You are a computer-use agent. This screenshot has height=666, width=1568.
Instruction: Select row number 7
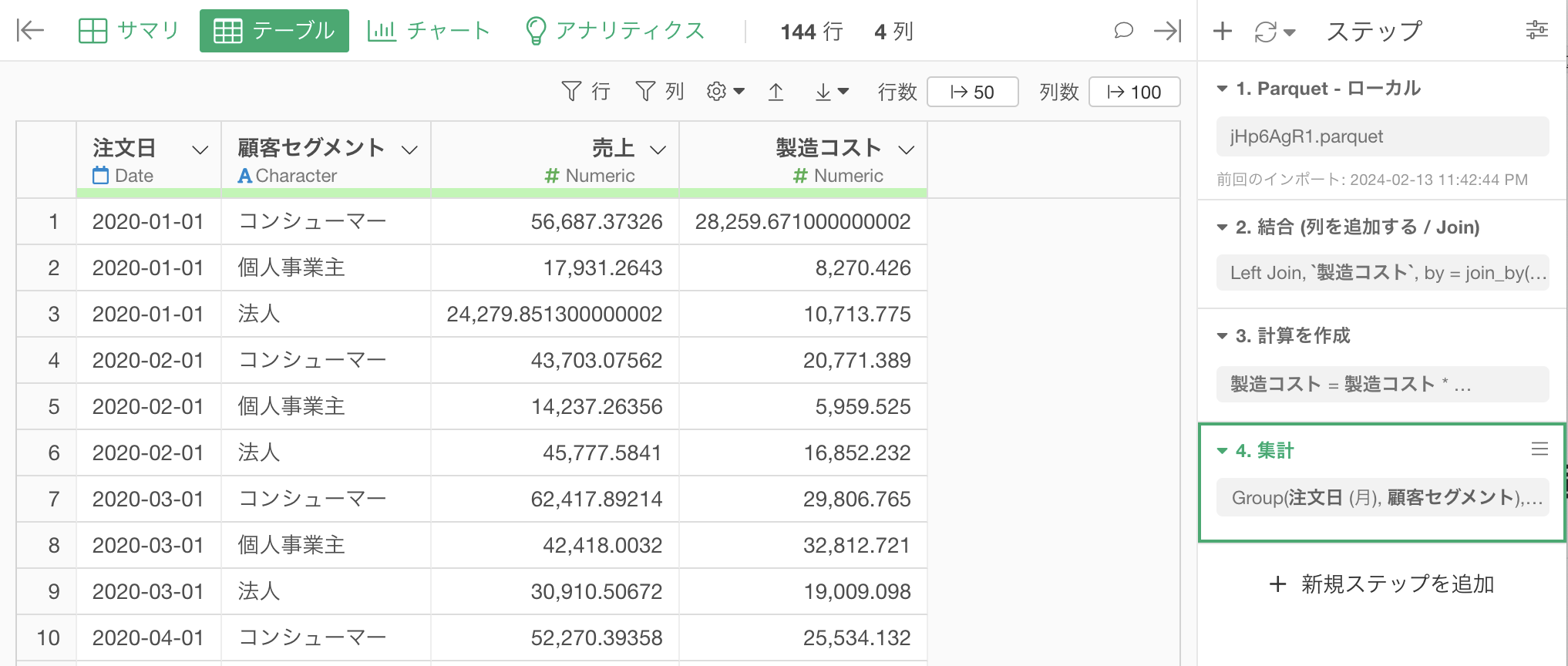[47, 499]
